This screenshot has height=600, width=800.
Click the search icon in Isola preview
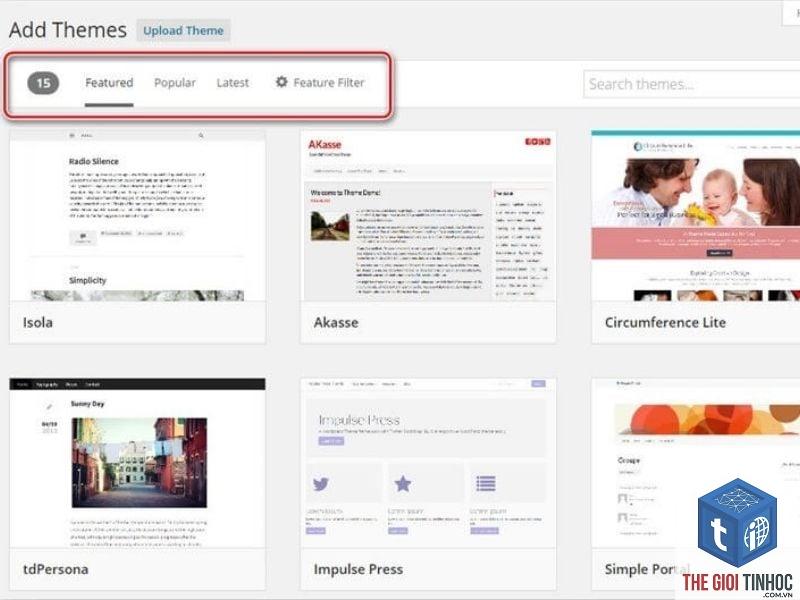coord(201,136)
